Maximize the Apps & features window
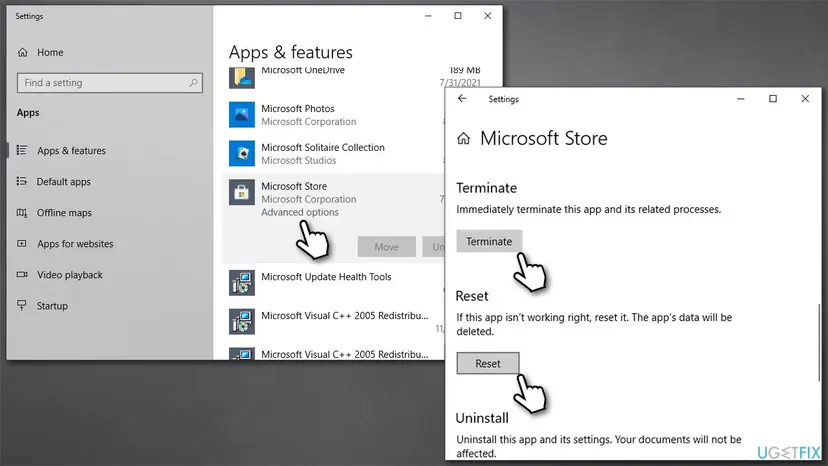This screenshot has height=466, width=828. 458,16
